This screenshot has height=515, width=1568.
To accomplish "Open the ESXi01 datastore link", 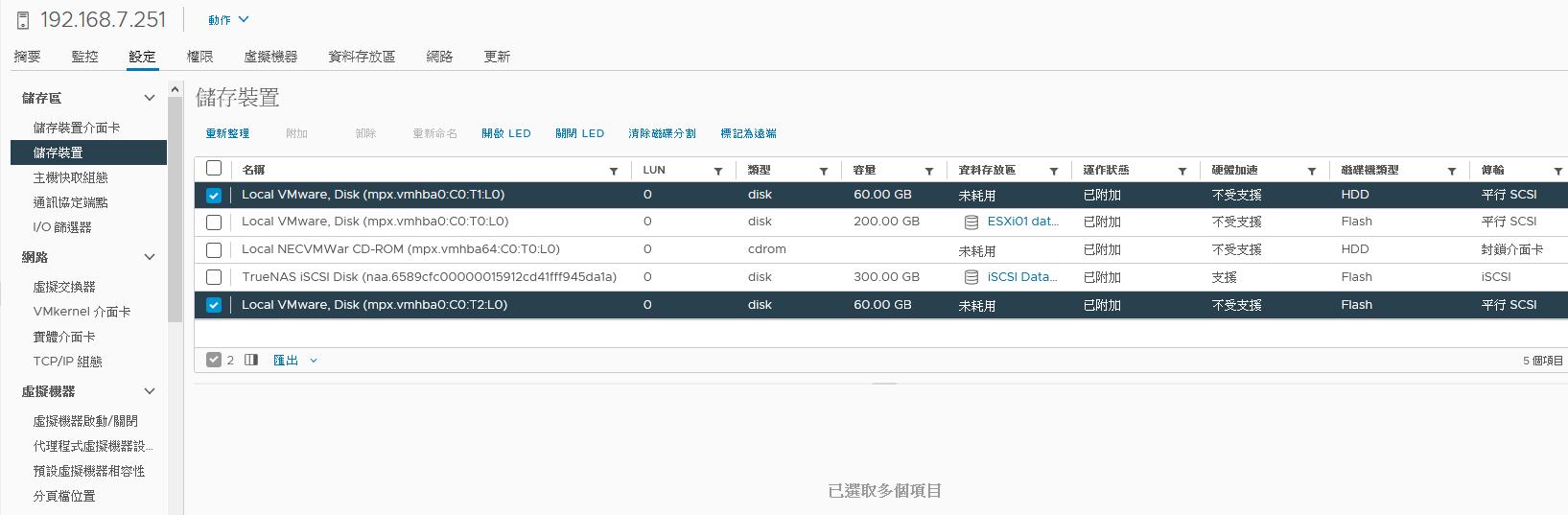I will [1022, 222].
